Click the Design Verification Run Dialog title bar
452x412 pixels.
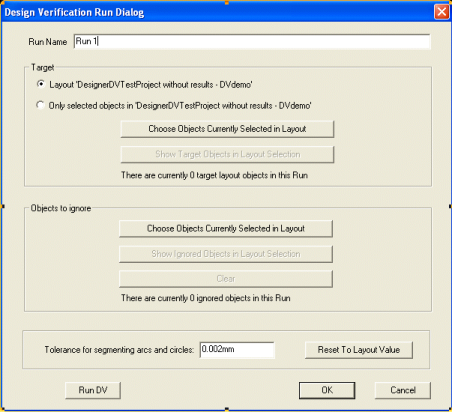(x=217, y=12)
